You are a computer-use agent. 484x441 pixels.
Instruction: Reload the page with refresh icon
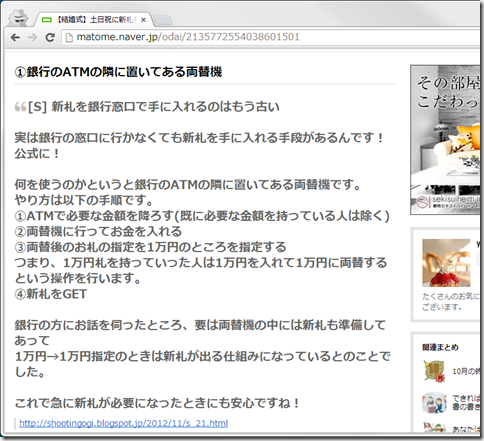click(50, 37)
